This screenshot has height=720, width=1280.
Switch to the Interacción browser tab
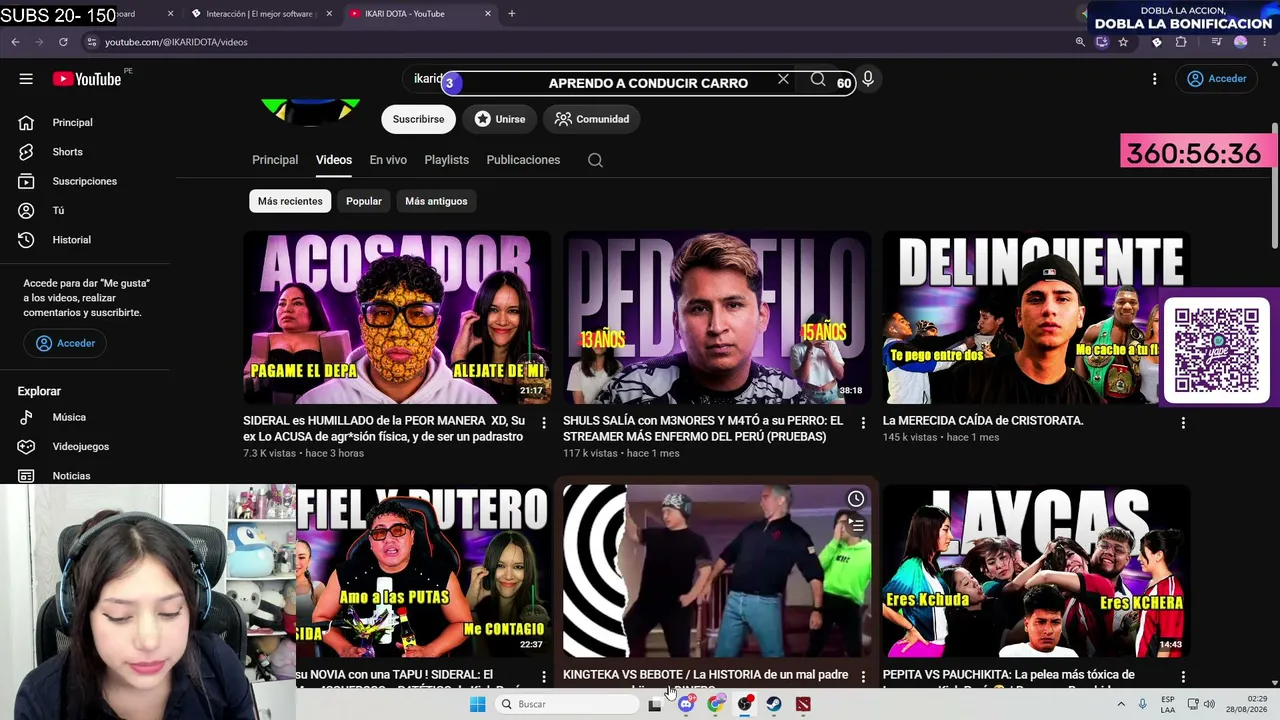[258, 14]
